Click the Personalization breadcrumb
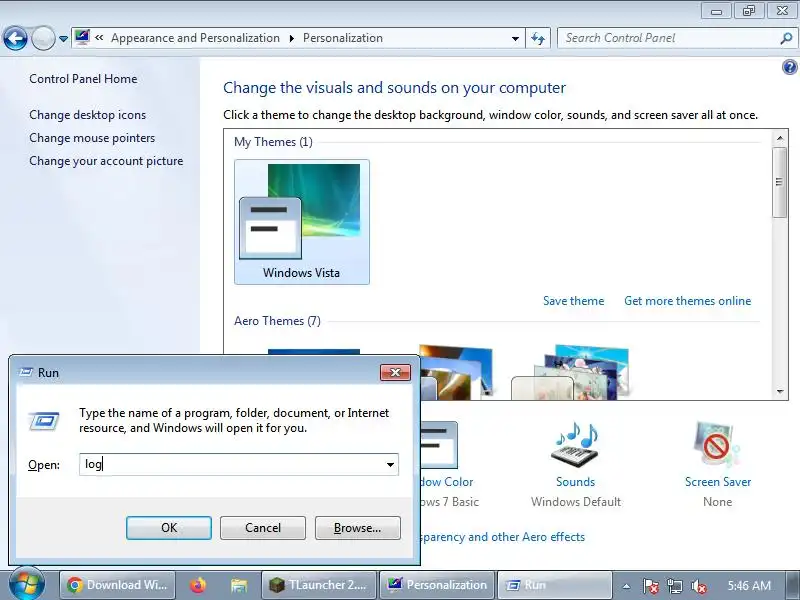 pos(342,38)
